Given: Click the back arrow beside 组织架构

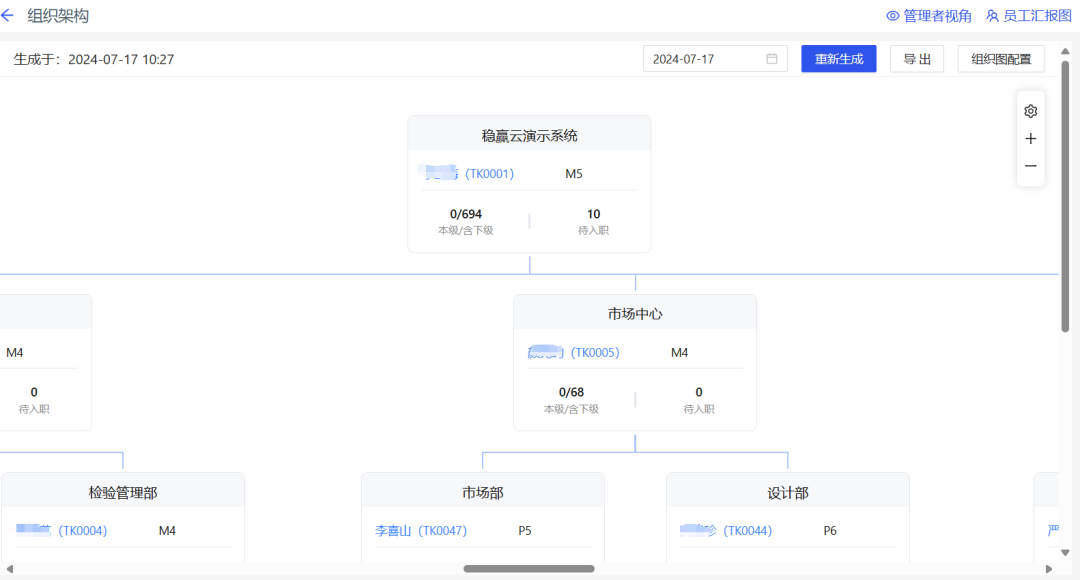Looking at the screenshot, I should (8, 16).
